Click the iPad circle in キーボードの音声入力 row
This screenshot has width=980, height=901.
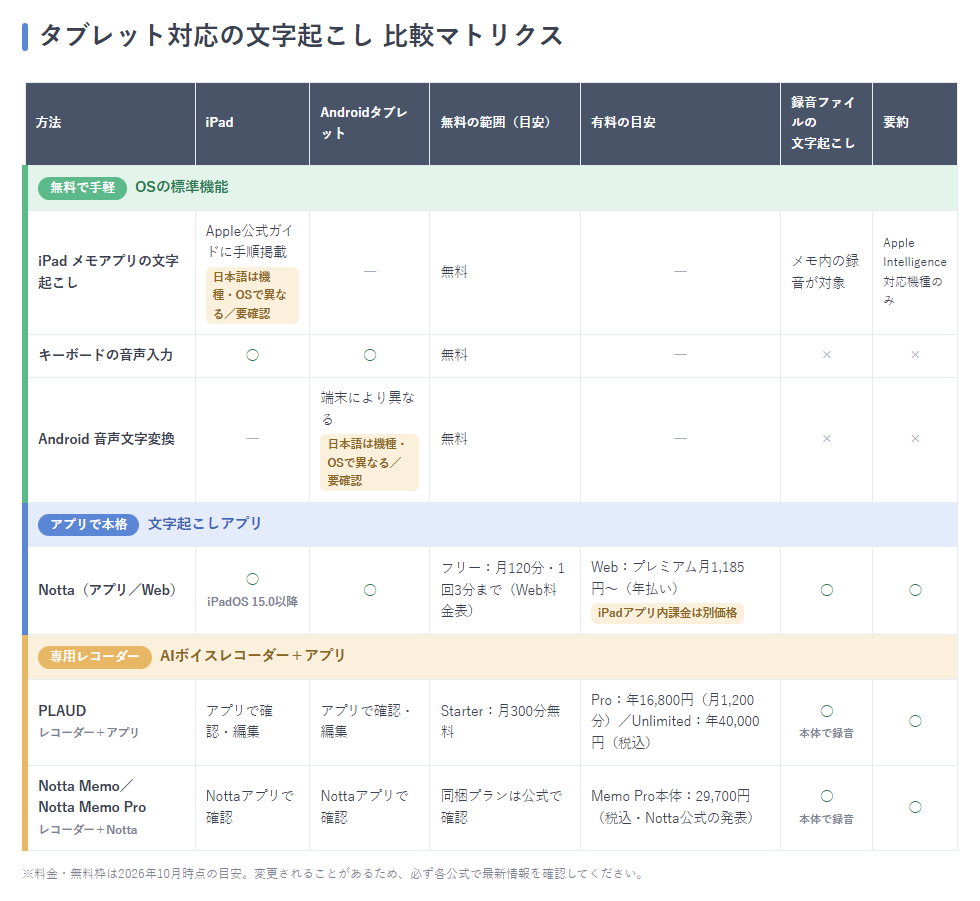tap(252, 355)
